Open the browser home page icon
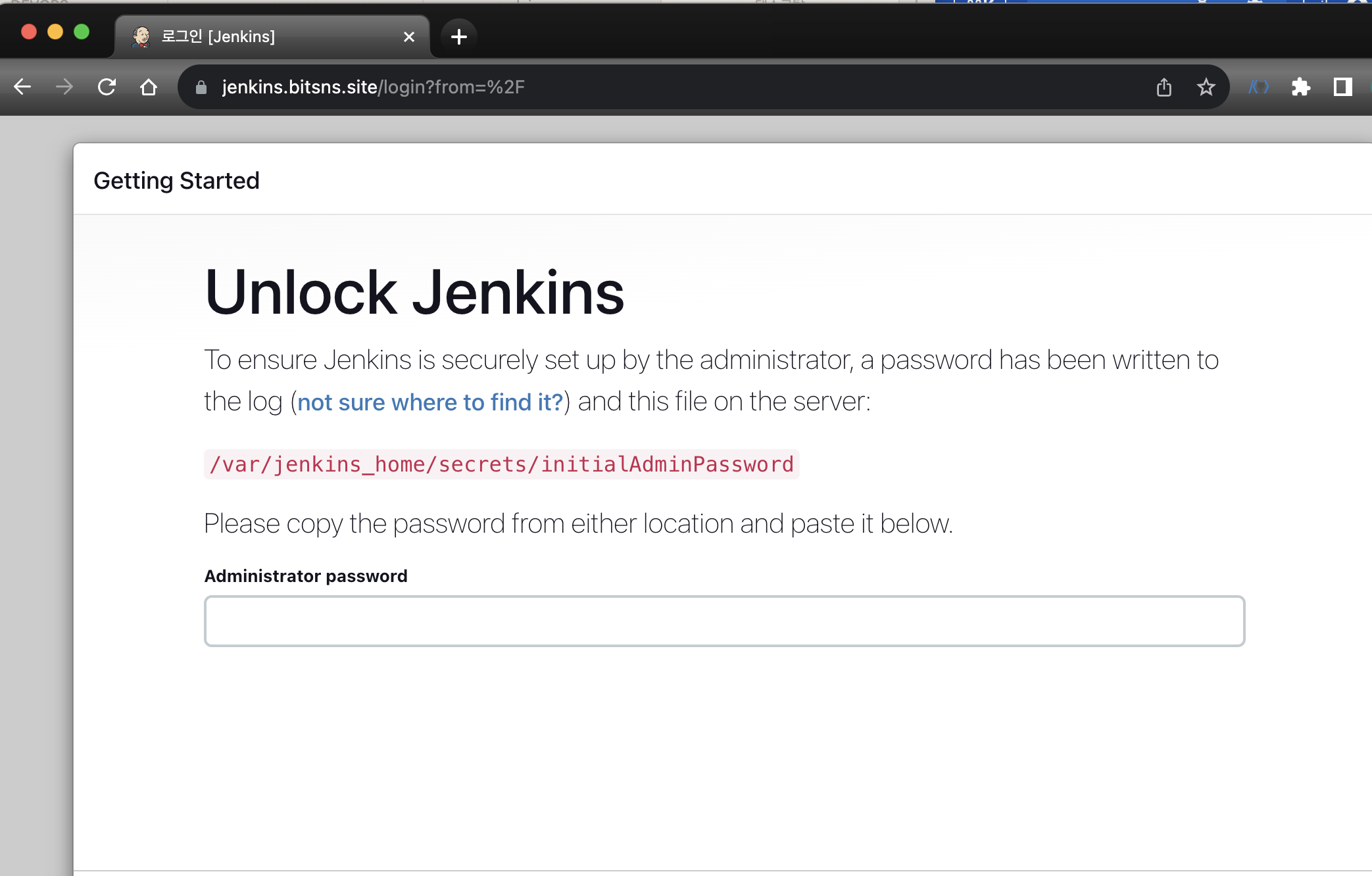 149,87
